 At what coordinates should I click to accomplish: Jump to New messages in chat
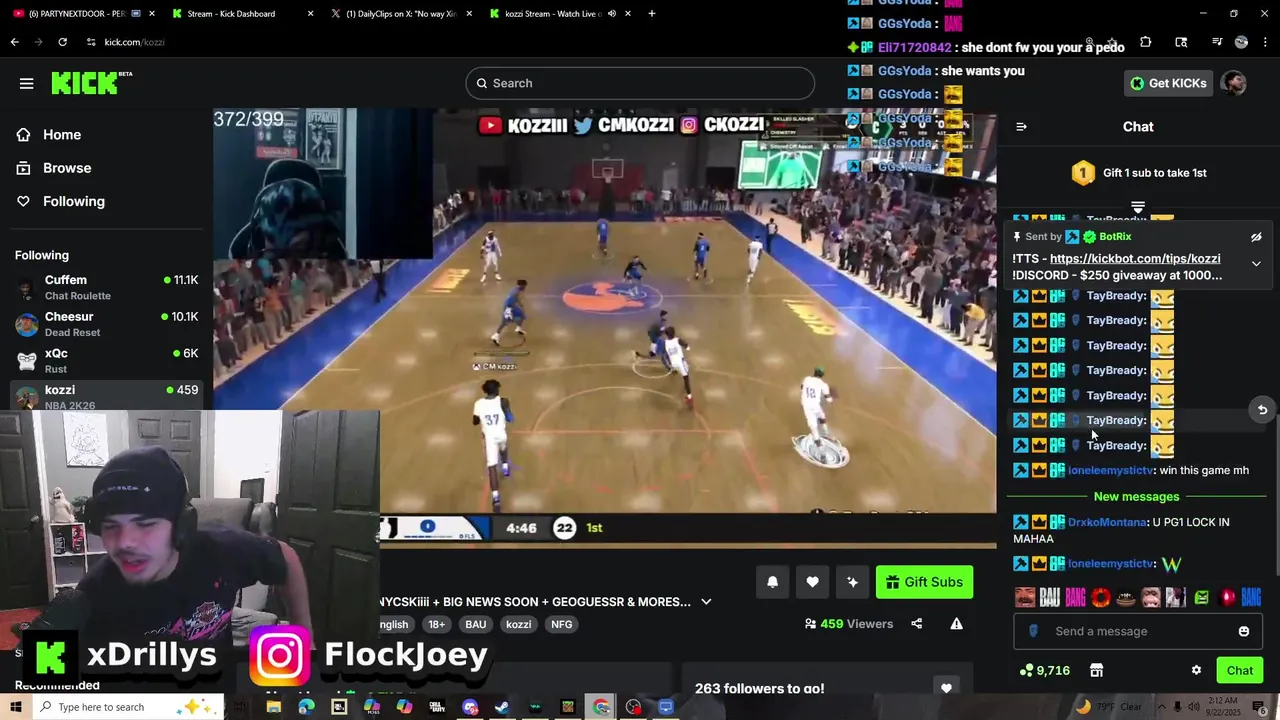[1136, 497]
